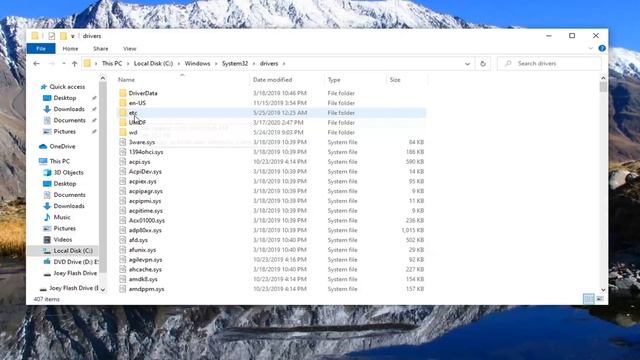Click navigation pane scroll down arrow
Viewport: 640px width, 360px height.
[103, 289]
